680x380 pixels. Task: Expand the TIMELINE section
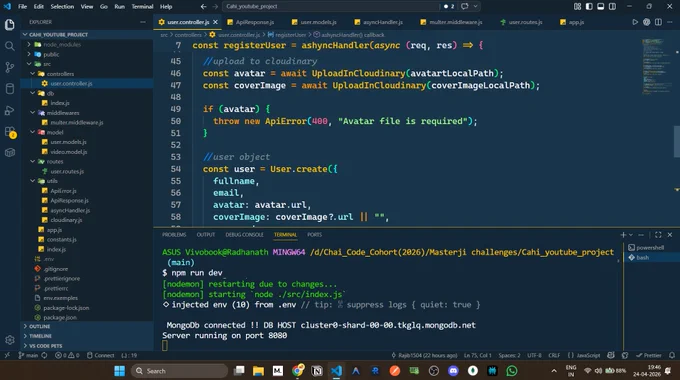40,336
